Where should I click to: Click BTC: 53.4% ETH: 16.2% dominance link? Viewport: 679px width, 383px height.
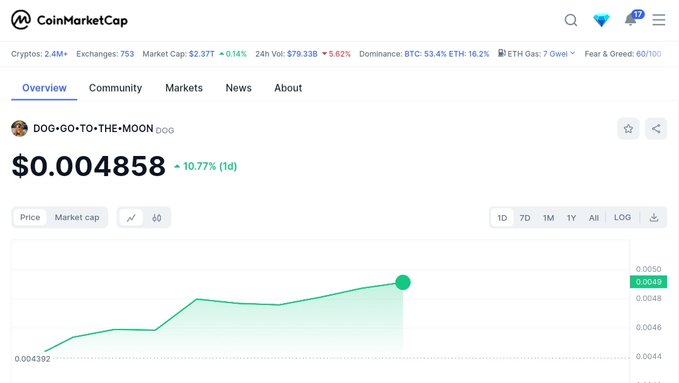tap(446, 54)
